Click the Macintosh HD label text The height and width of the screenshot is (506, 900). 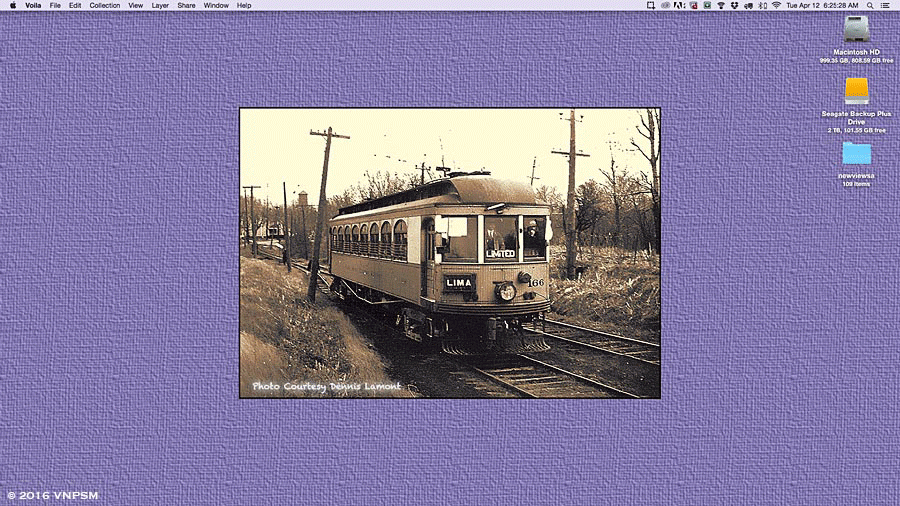(856, 52)
